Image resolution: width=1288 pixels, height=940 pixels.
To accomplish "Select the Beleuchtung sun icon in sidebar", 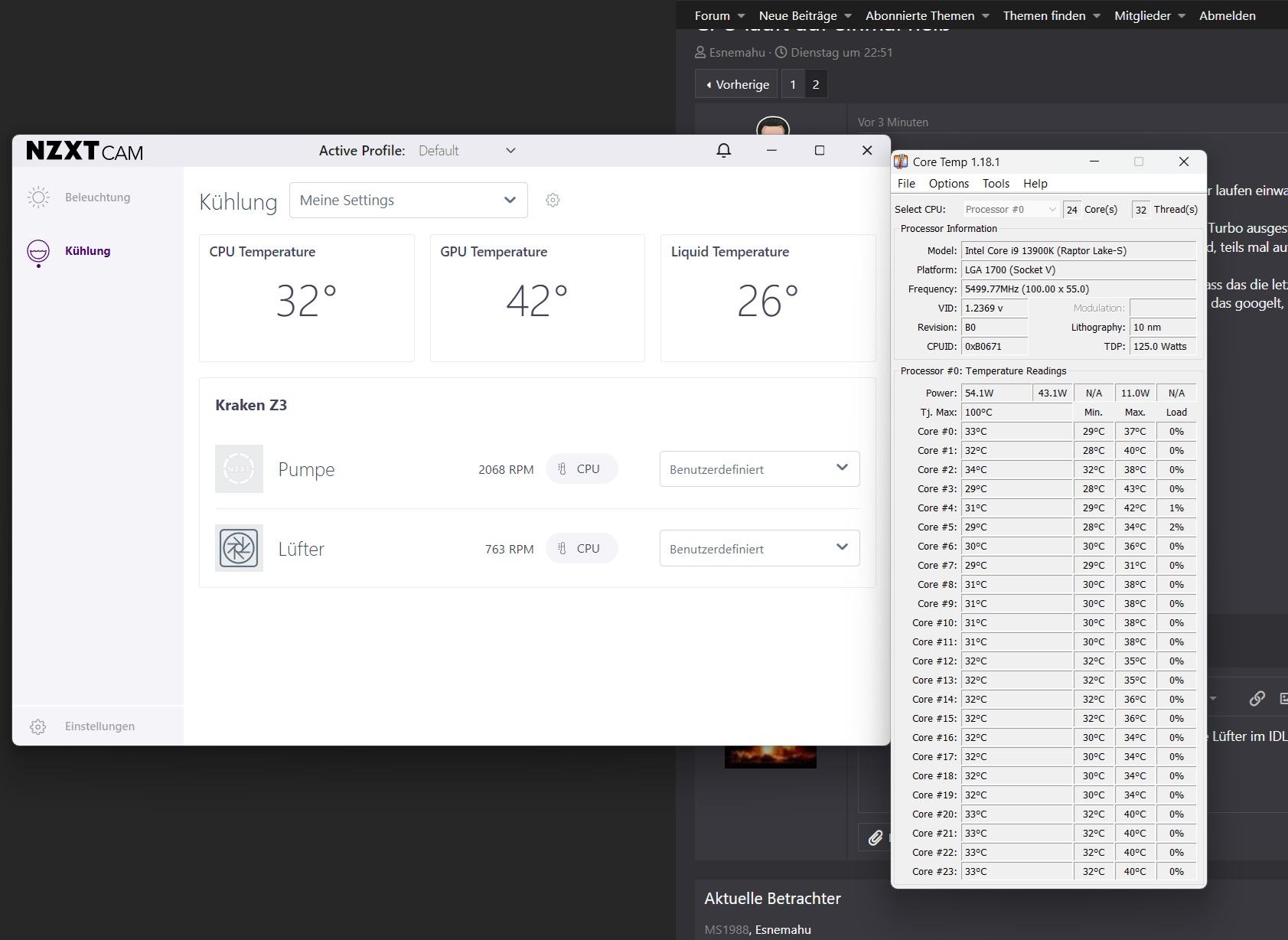I will coord(38,197).
